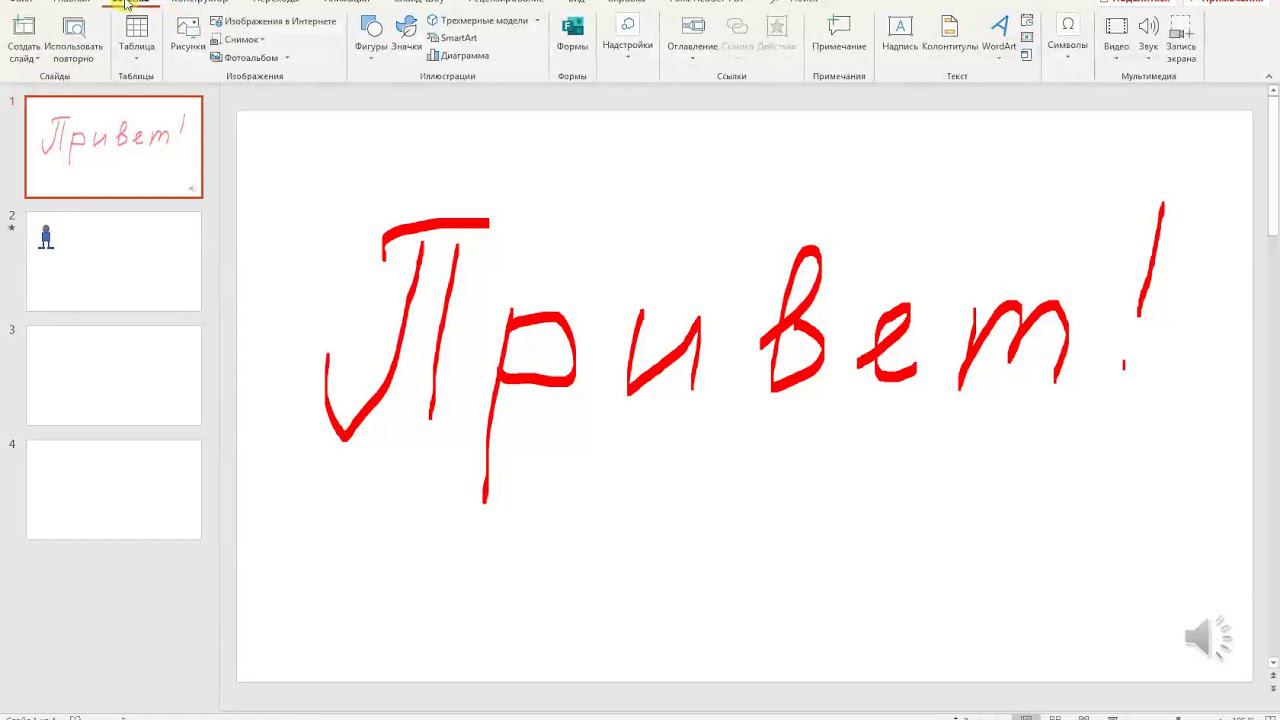Screen dimensions: 1280x720
Task: Open Использовать повторно (Reuse Slides) pane
Action: click(x=73, y=40)
